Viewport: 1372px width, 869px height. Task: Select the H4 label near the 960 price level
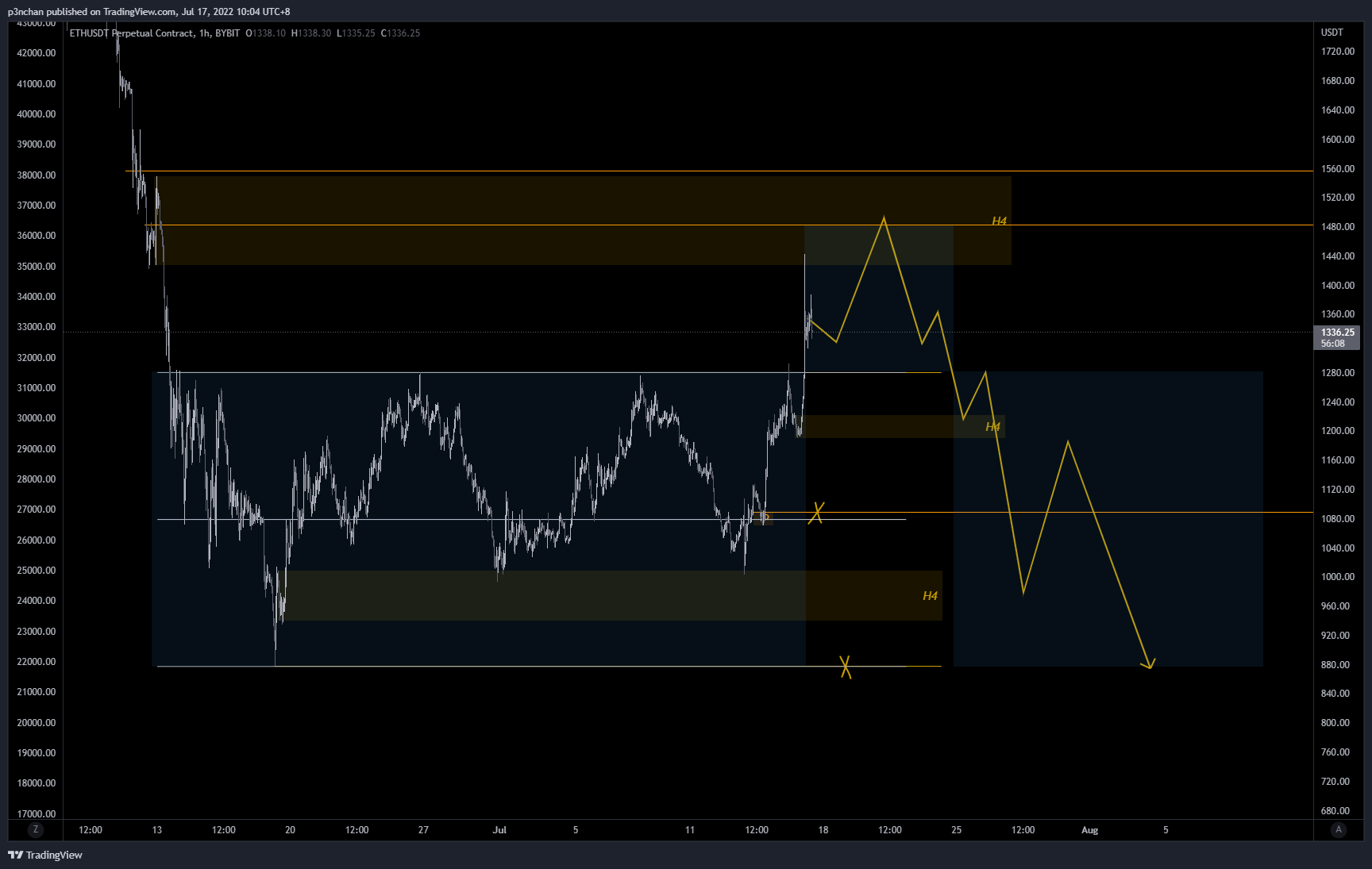point(930,595)
